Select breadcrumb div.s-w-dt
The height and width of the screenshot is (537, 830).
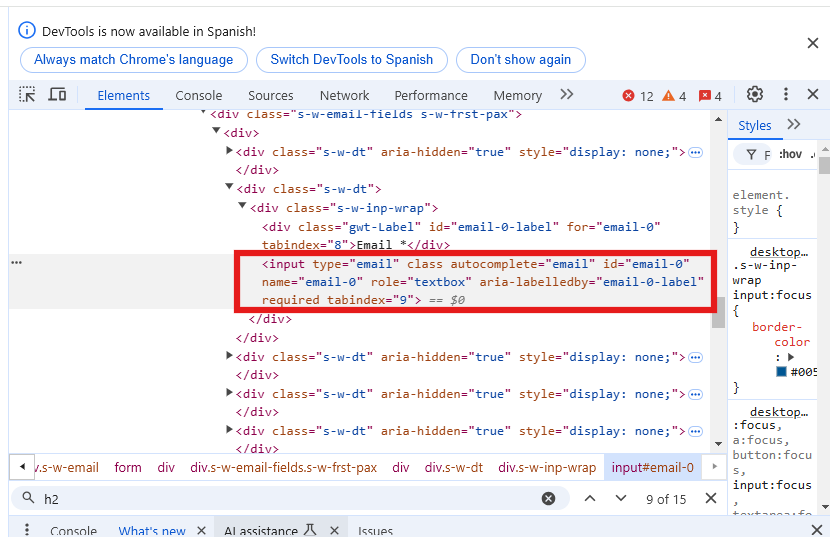(454, 468)
